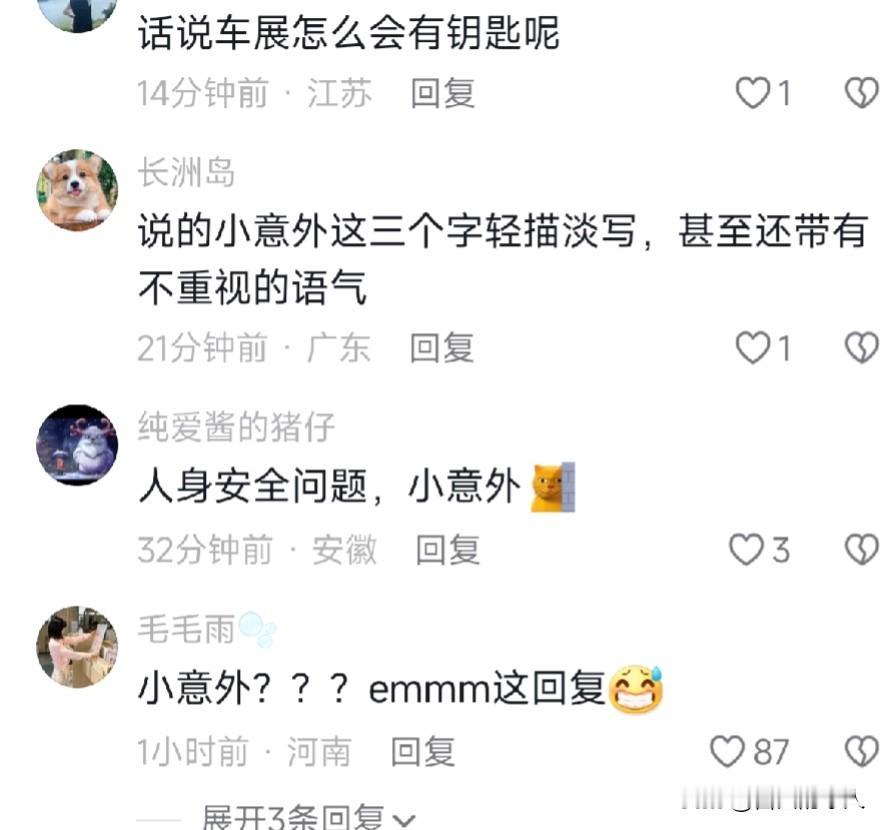Dislike 毛毛雨's comment with broken heart

point(862,751)
